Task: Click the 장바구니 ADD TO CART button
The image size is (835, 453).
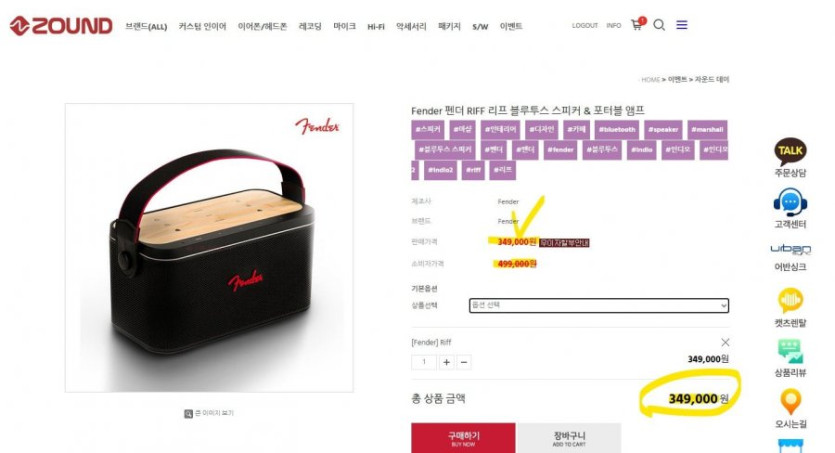Action: point(569,438)
